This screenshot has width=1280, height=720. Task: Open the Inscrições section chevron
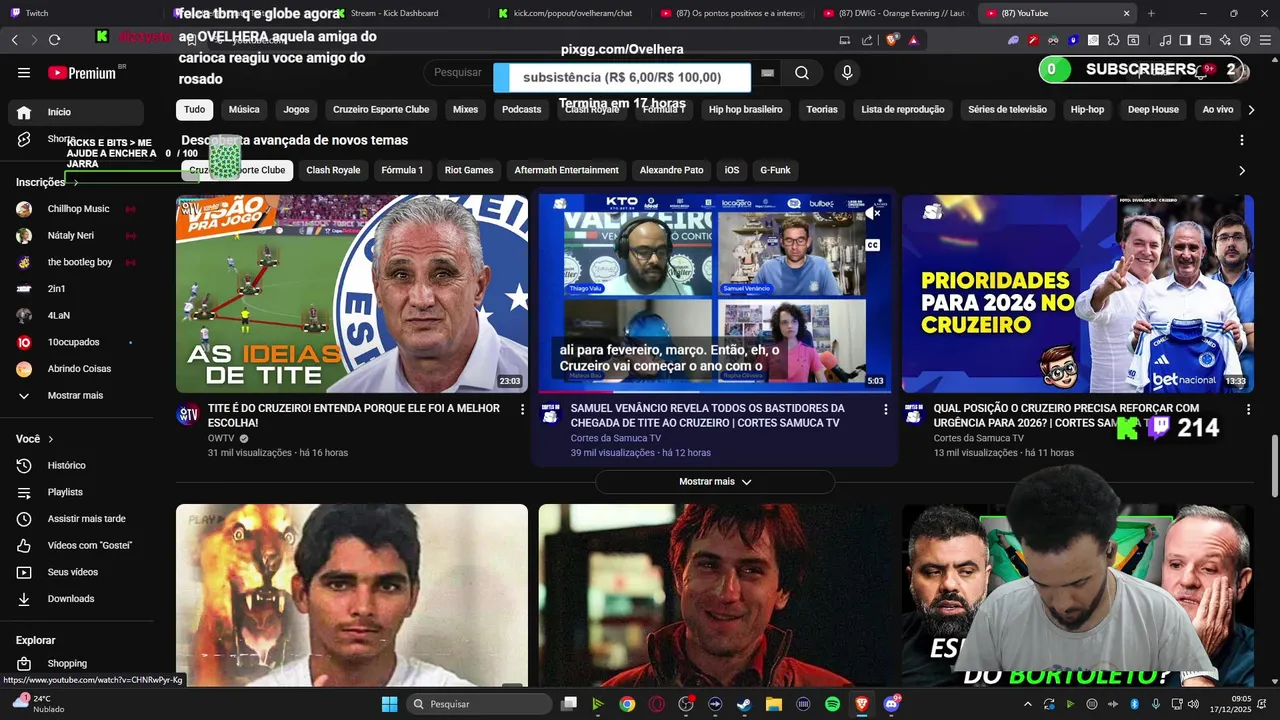(x=75, y=183)
